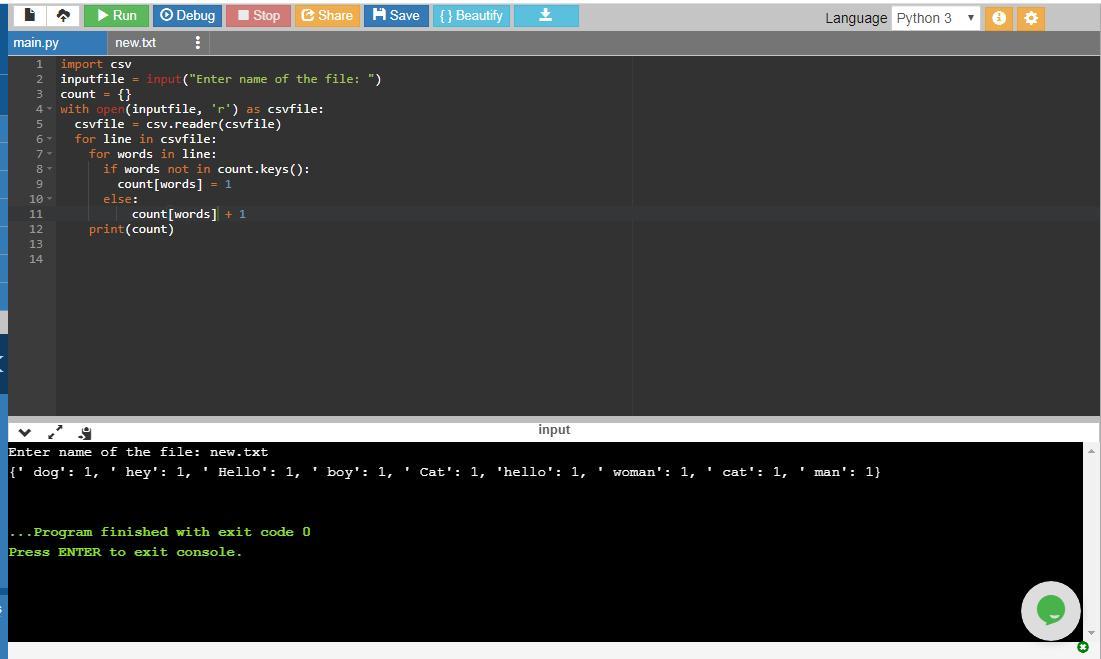
Task: Switch to the new.txt tab
Action: [x=136, y=43]
